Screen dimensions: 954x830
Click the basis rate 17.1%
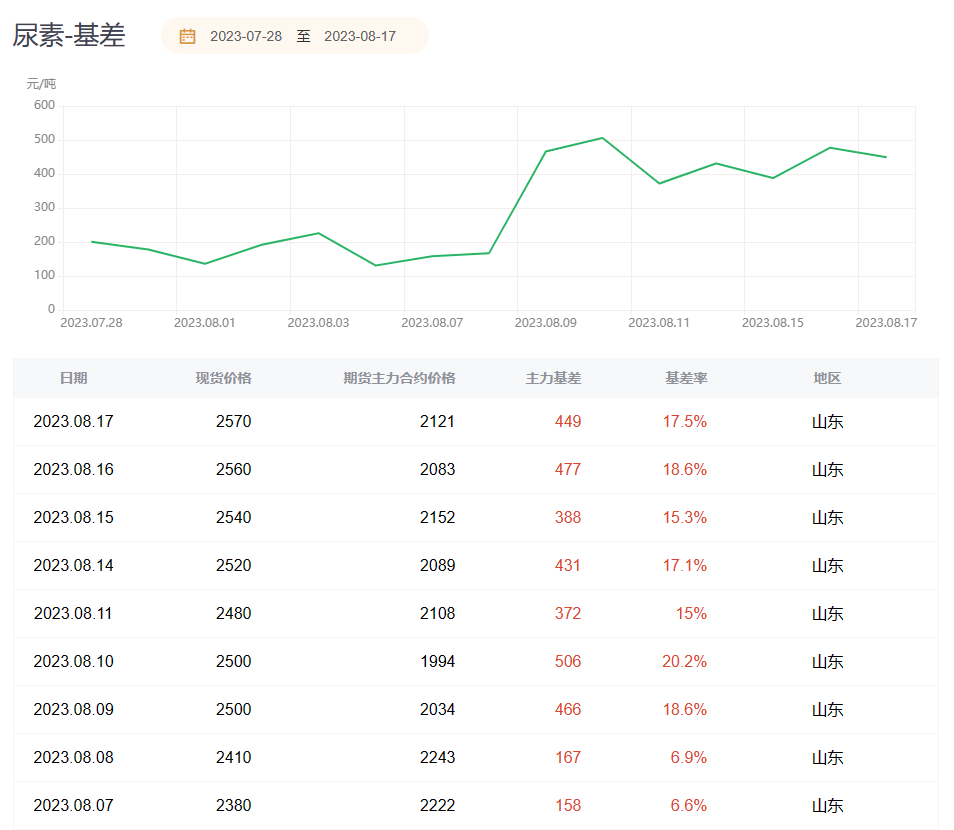[x=684, y=565]
